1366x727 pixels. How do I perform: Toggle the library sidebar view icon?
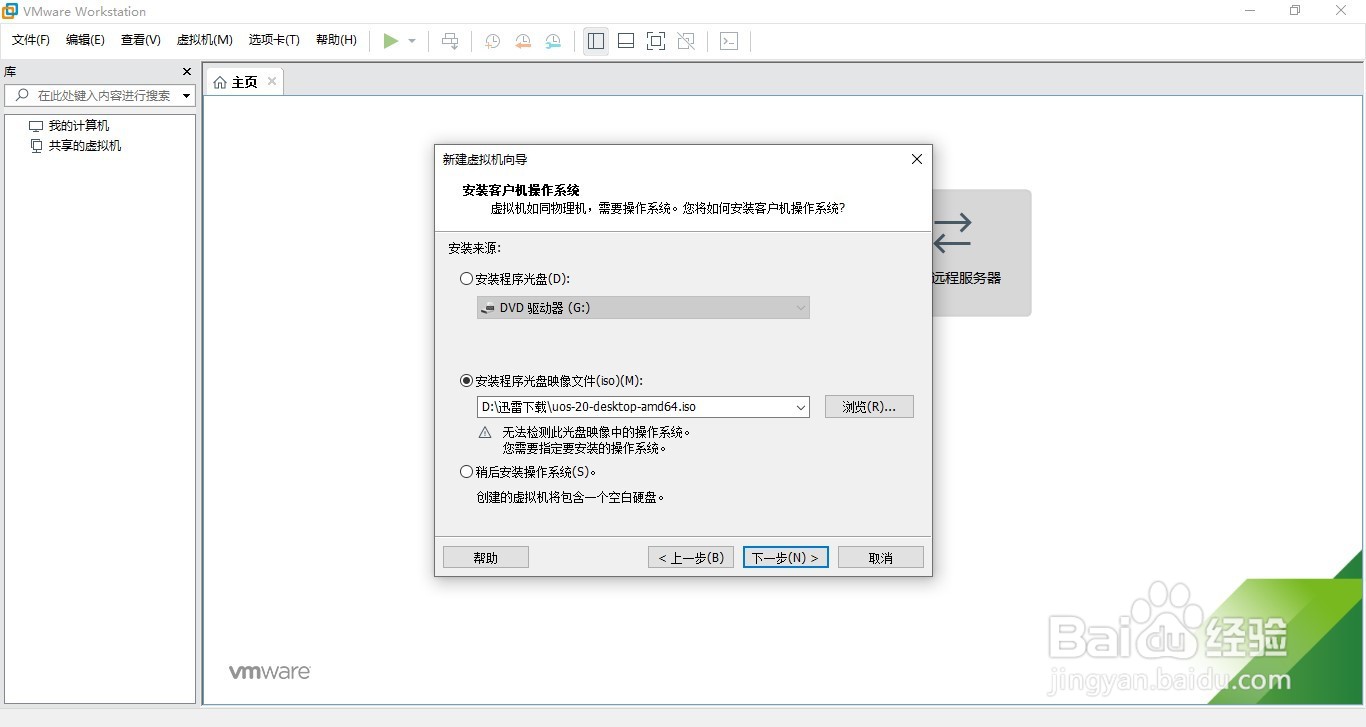click(x=596, y=41)
